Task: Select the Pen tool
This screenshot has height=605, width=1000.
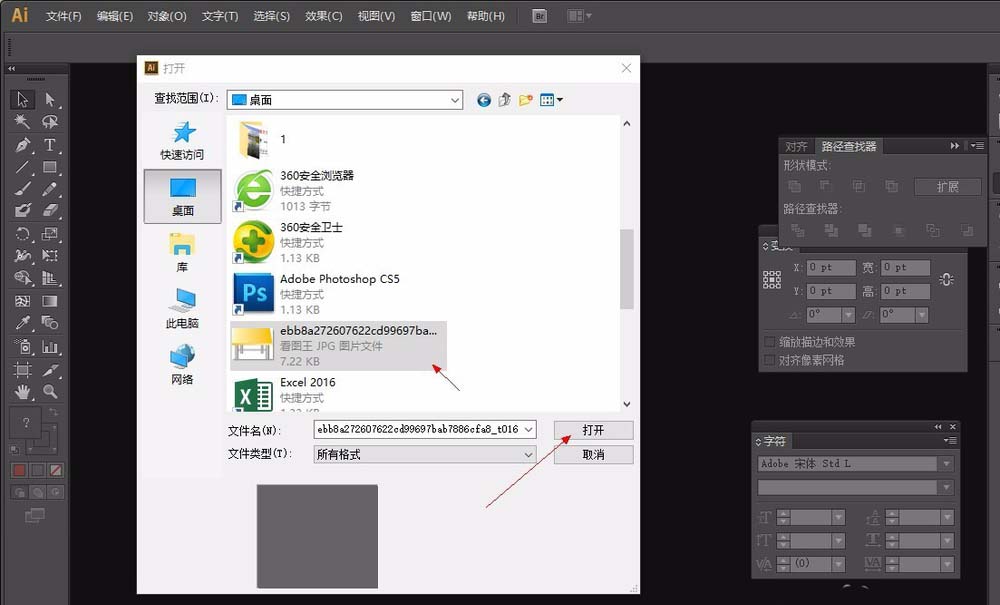Action: pyautogui.click(x=22, y=145)
